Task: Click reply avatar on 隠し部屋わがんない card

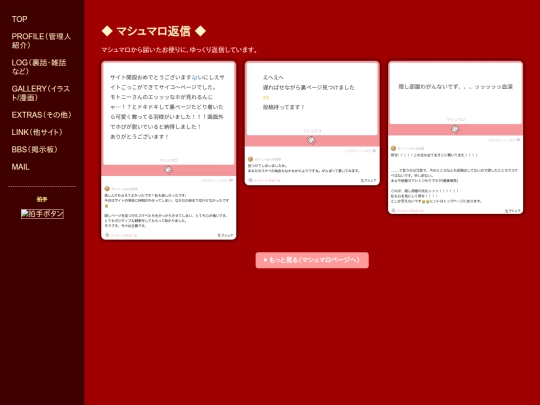Action: [x=393, y=148]
